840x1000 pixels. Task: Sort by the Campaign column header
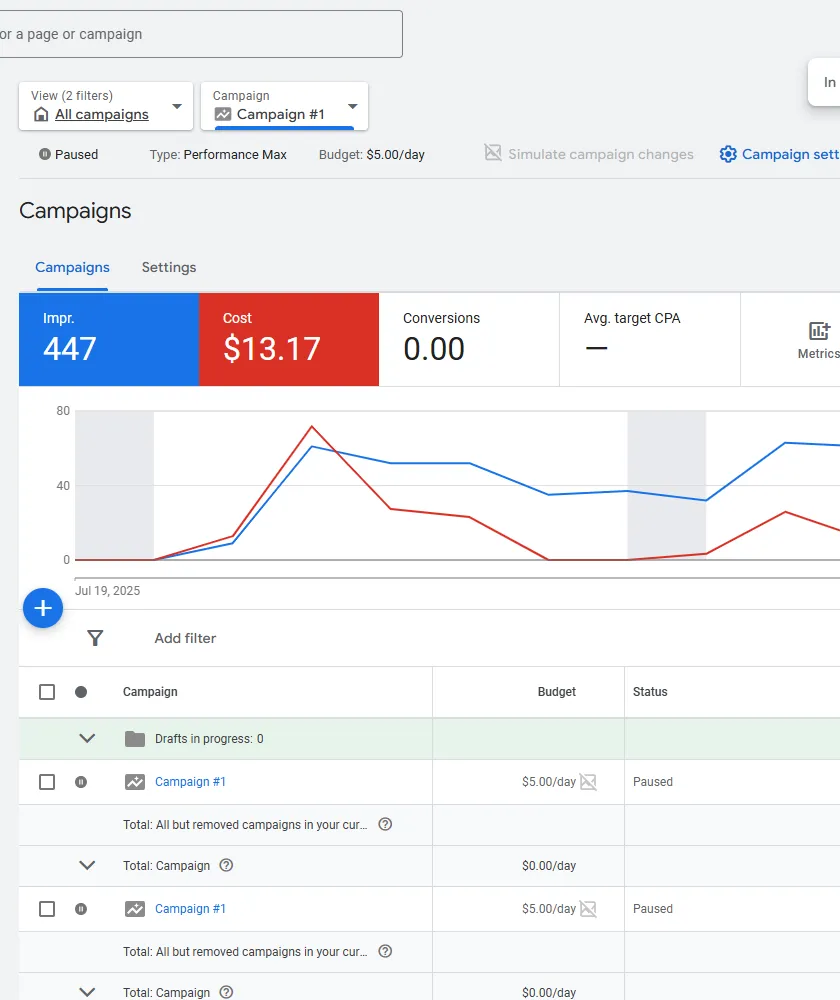(x=150, y=692)
